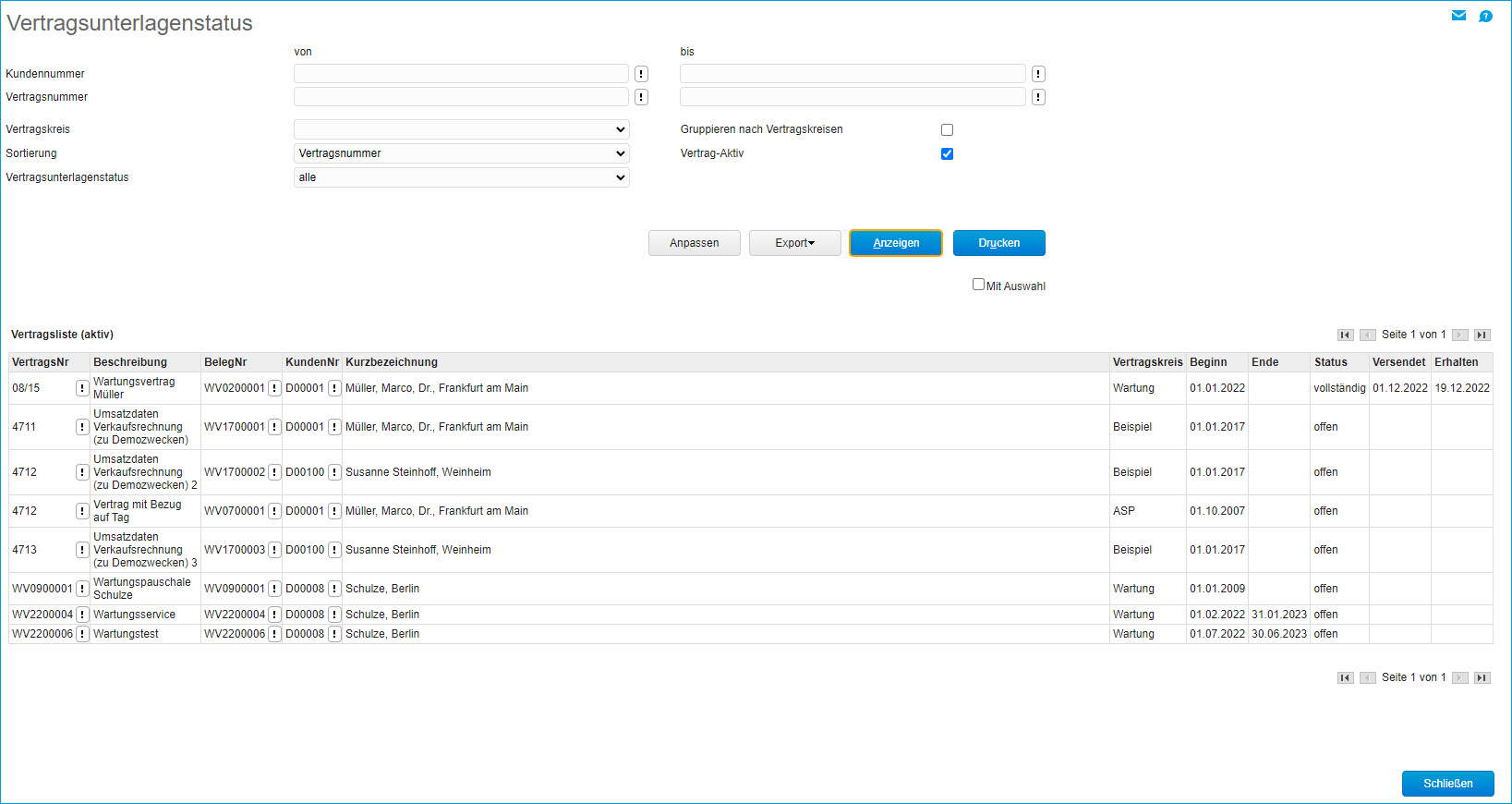Go to first page in lower pager
Screen dimensions: 1512x804
click(1345, 678)
